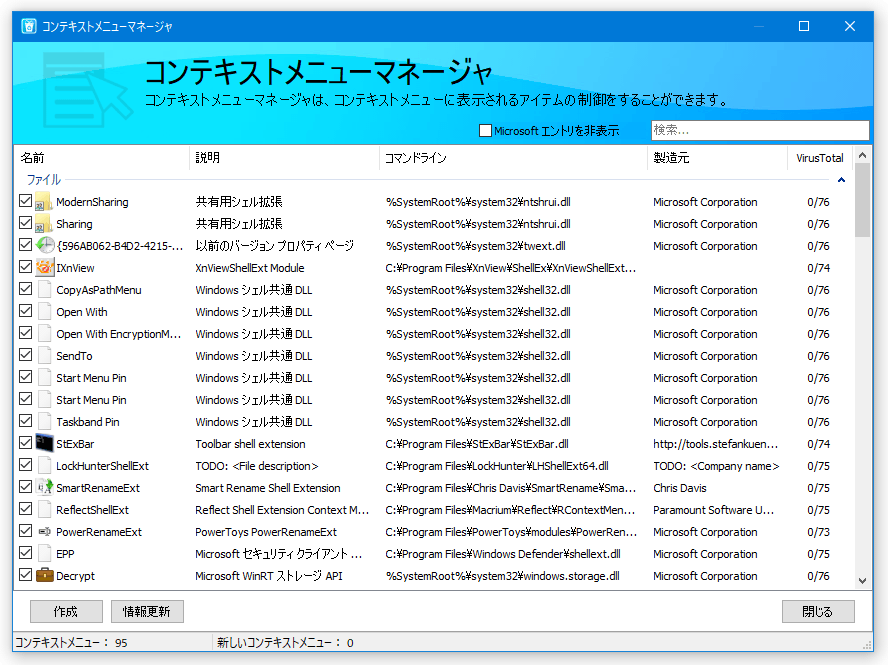
Task: Sort by the コマンドライン column header
Action: click(513, 158)
